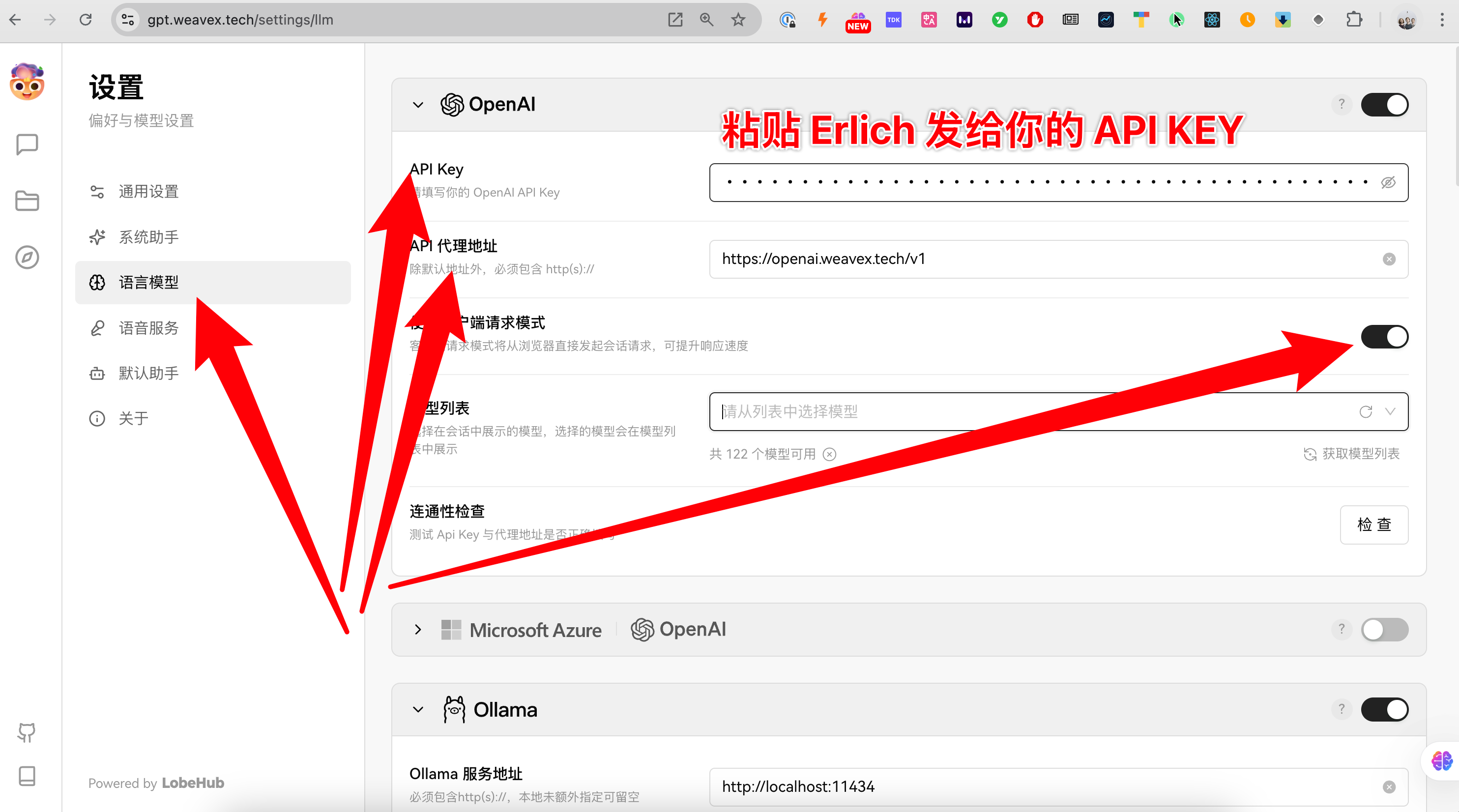
Task: Toggle the Ollama provider switch
Action: pos(1384,709)
